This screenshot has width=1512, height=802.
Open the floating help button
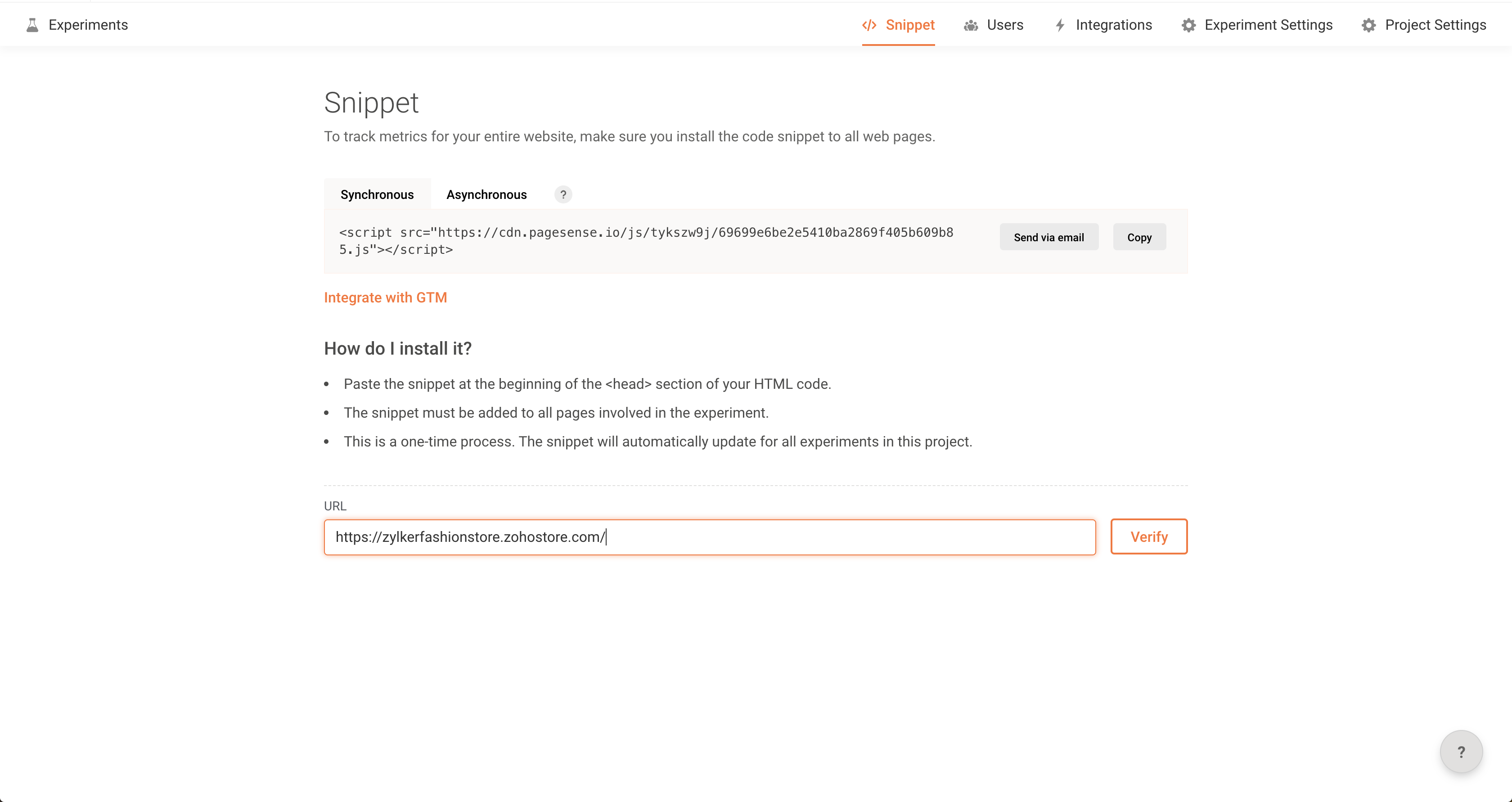tap(1461, 752)
